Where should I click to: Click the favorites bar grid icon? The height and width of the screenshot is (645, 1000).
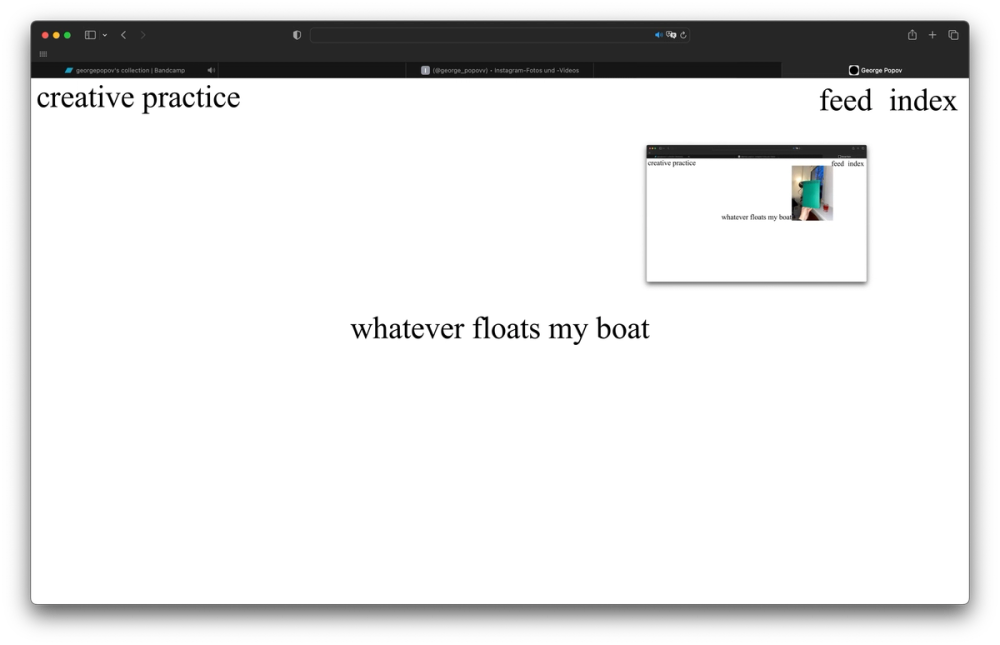click(43, 54)
